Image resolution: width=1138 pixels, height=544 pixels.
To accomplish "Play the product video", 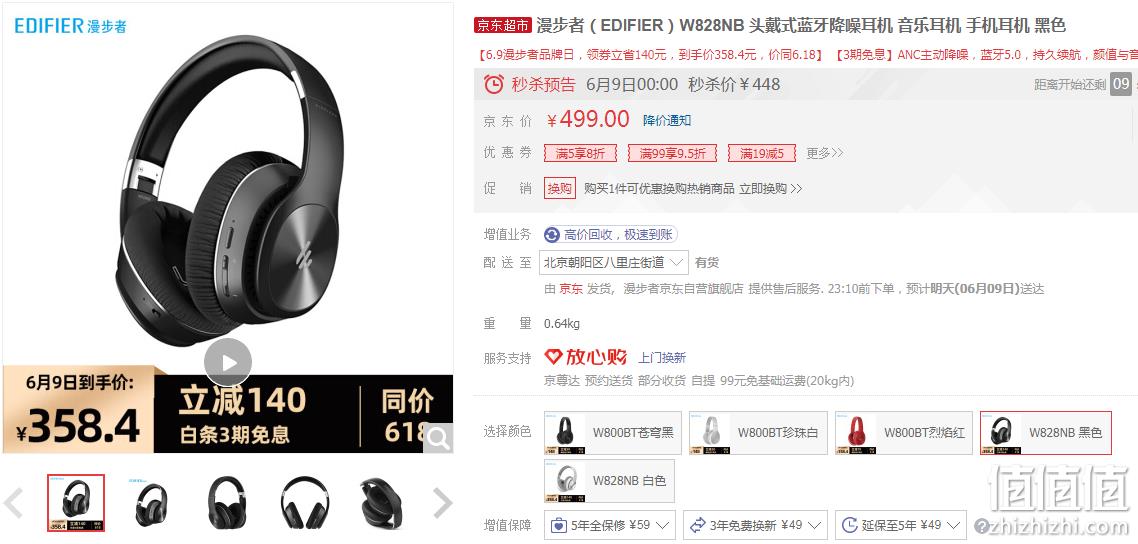I will [x=228, y=362].
